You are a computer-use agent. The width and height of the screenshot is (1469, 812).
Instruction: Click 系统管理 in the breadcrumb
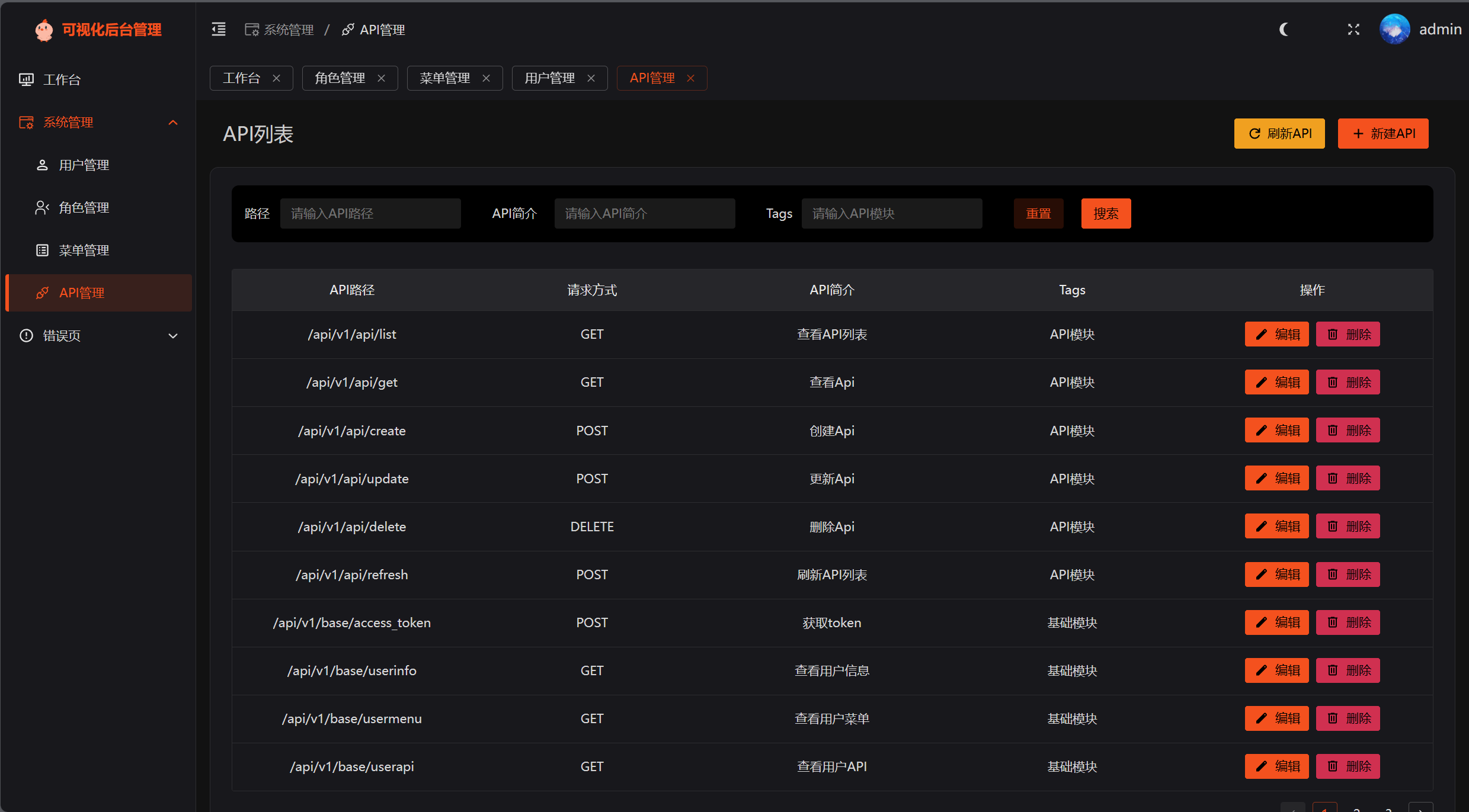(x=279, y=30)
